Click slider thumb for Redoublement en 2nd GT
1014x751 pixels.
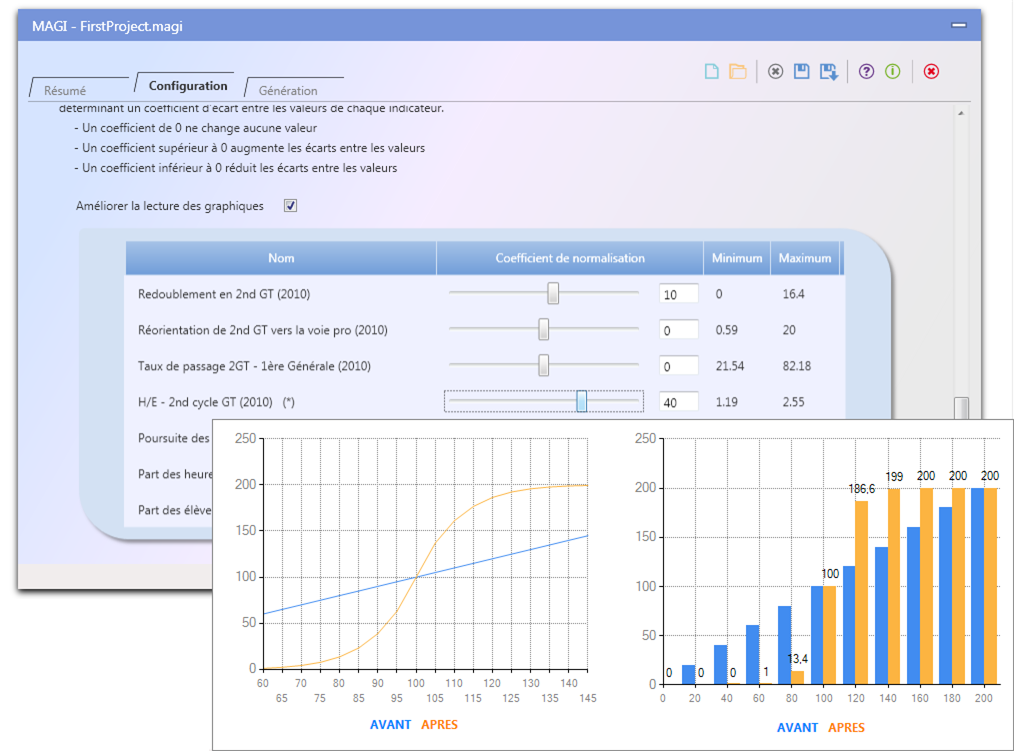point(553,293)
